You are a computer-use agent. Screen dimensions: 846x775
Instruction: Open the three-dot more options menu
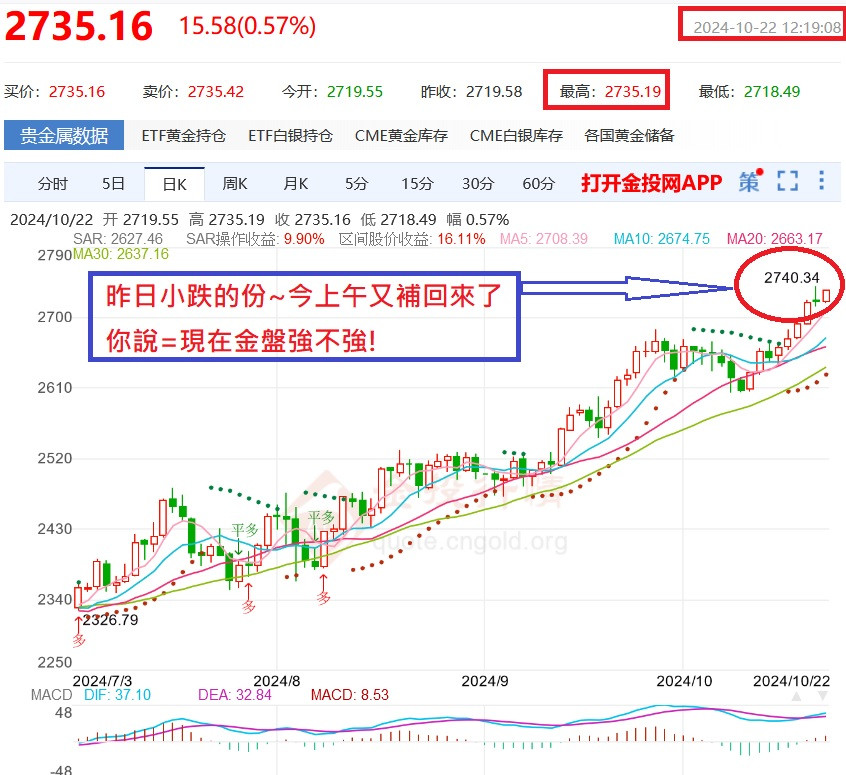coord(821,180)
